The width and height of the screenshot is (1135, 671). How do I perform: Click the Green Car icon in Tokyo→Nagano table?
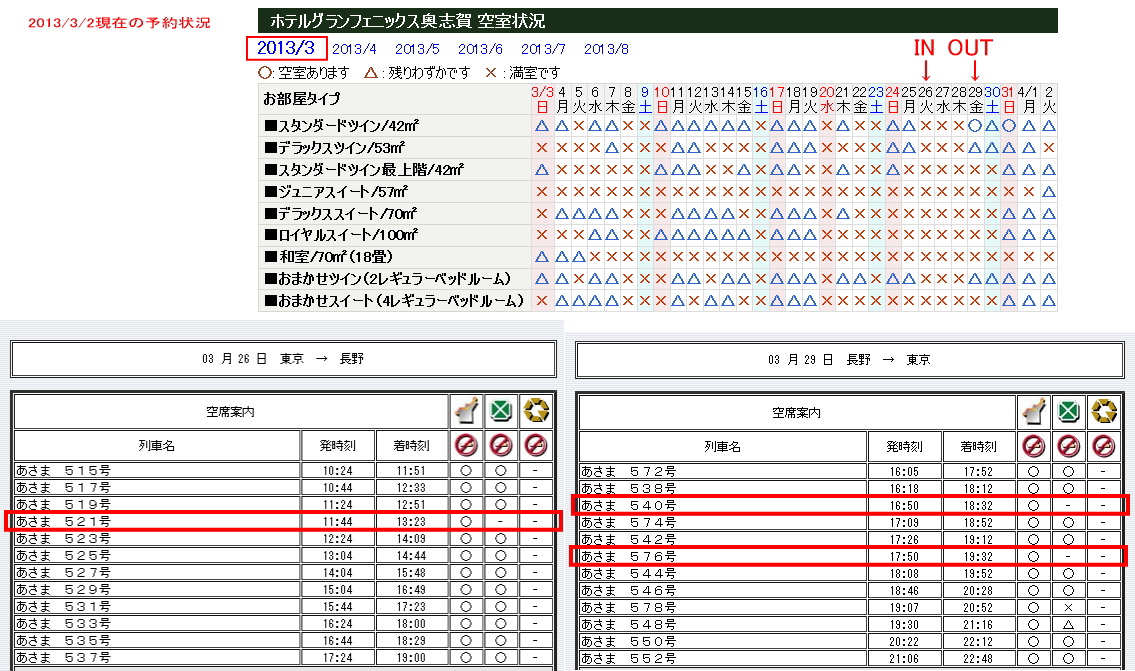coord(501,411)
